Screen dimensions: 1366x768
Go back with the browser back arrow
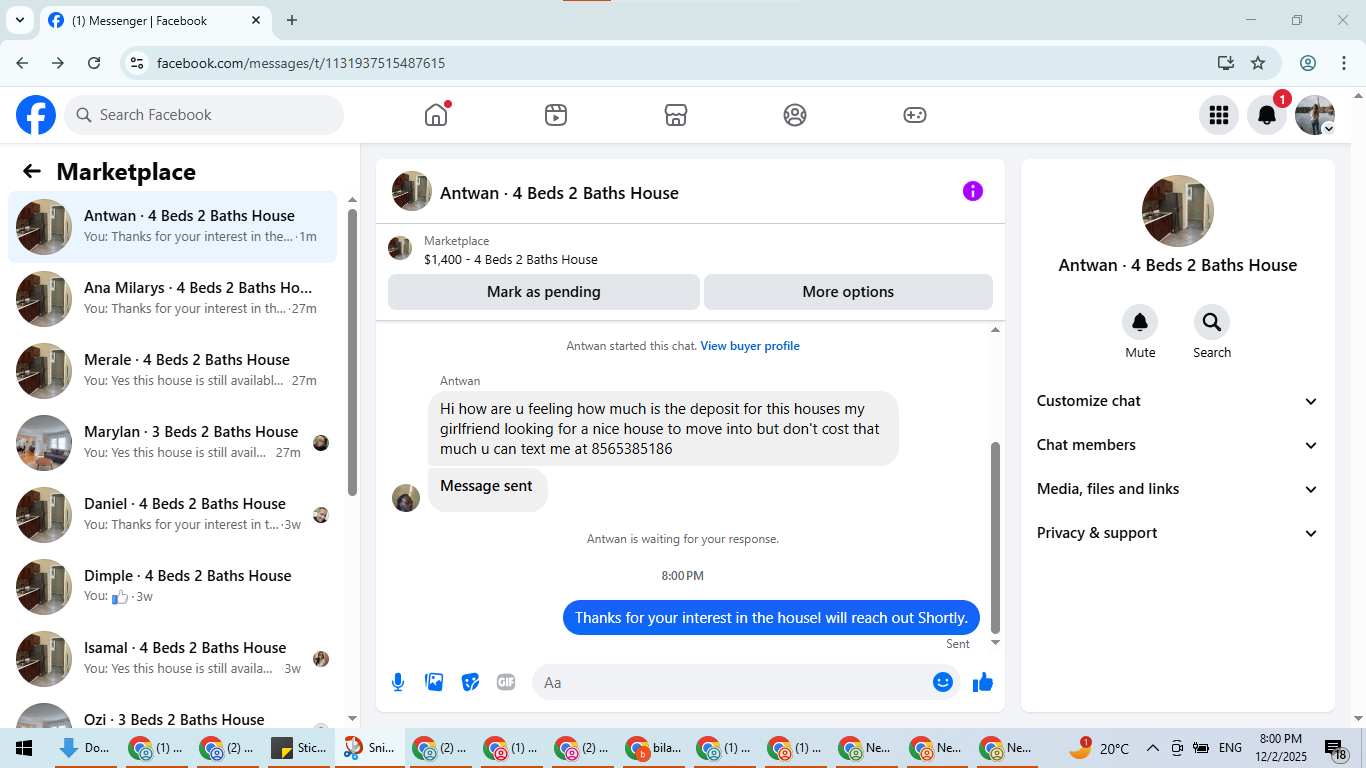[x=22, y=63]
